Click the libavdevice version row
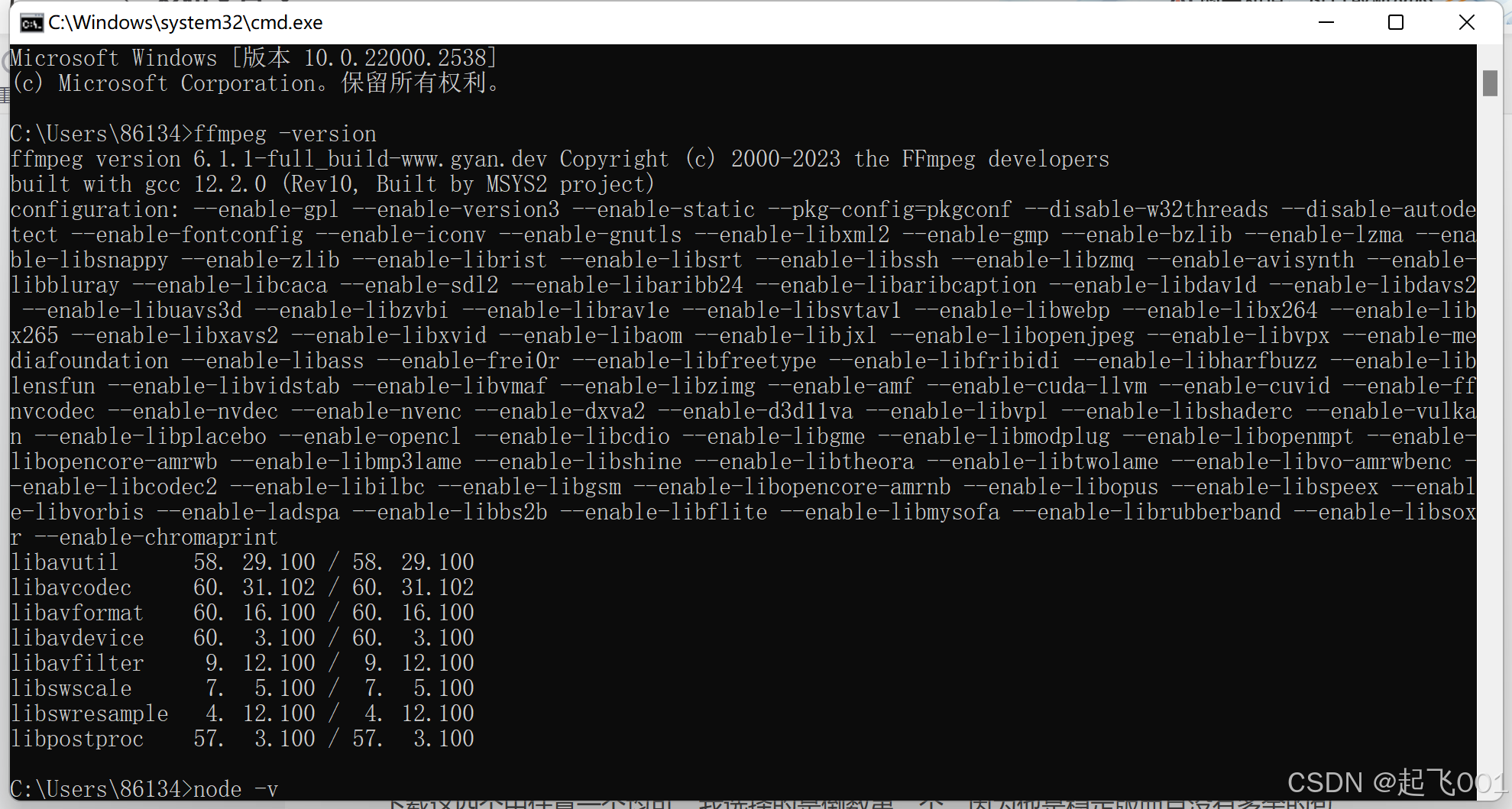Image resolution: width=1512 pixels, height=809 pixels. tap(242, 638)
